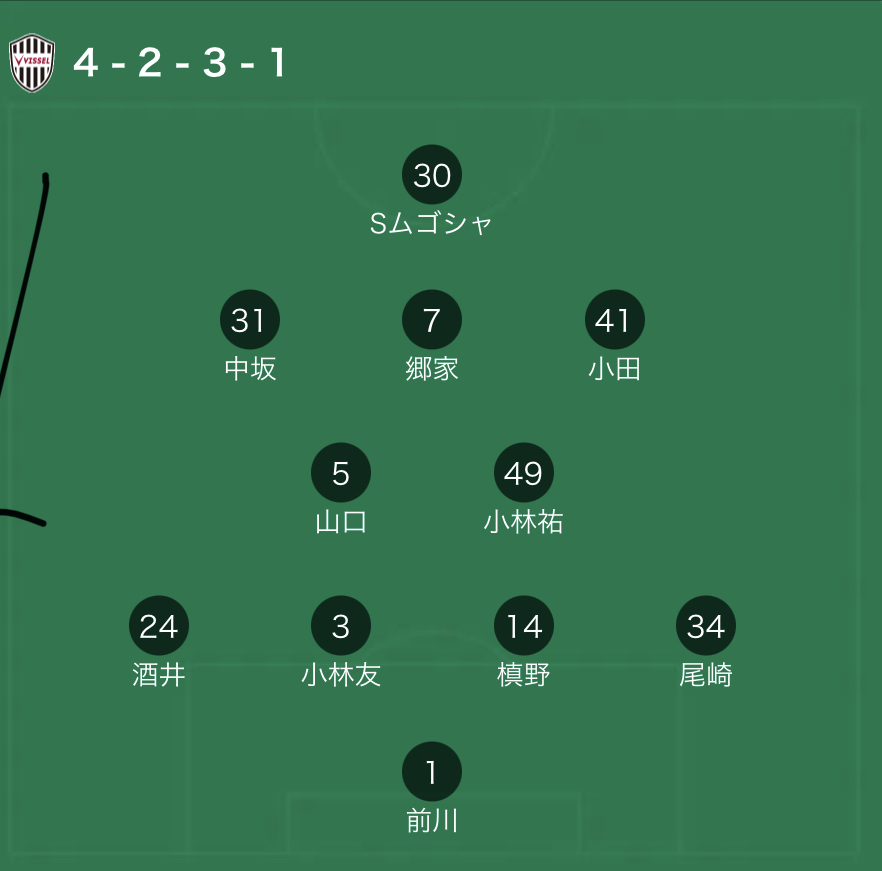Select player number 3 circle
The image size is (882, 871).
pos(341,626)
